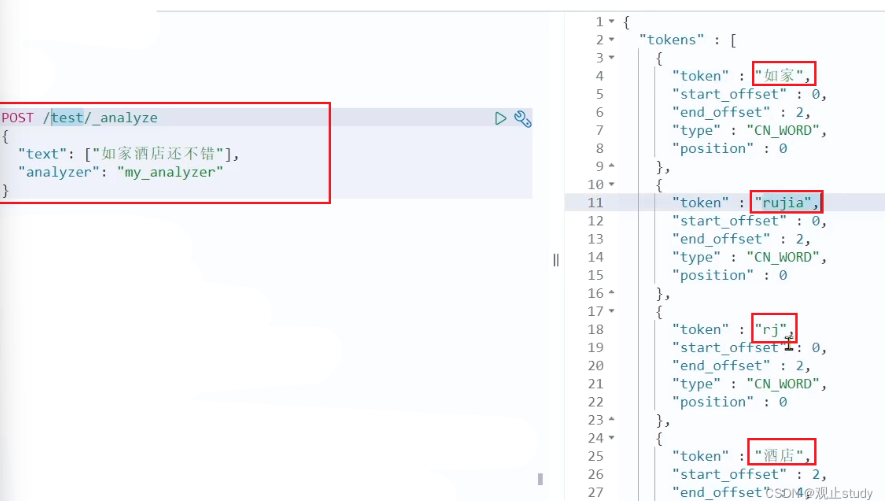
Task: Click the "如家酒店还不错" text value in the request
Action: [158, 154]
